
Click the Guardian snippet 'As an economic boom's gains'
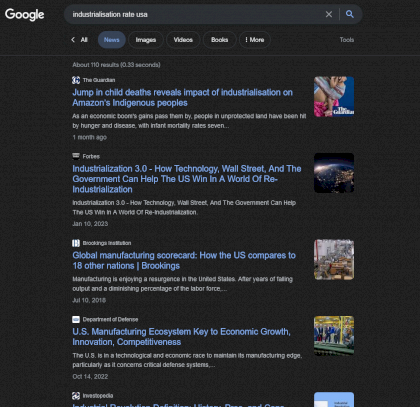point(189,121)
